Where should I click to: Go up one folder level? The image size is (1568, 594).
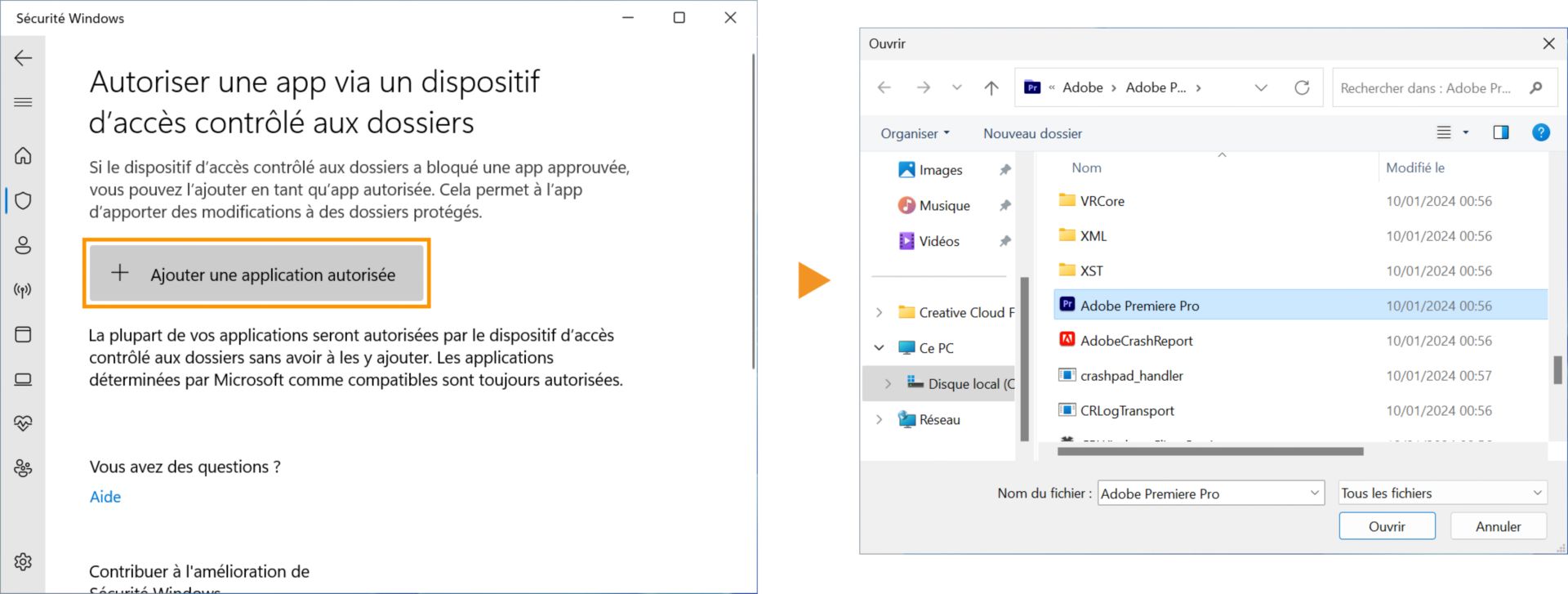pos(991,87)
